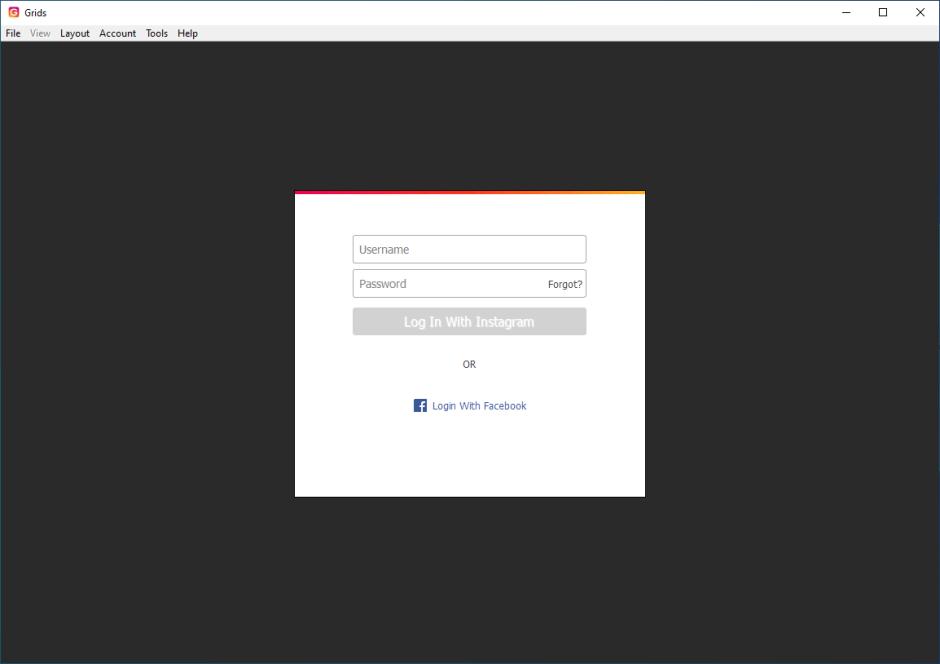Click the Facebook logo icon
This screenshot has height=664, width=940.
(x=420, y=406)
